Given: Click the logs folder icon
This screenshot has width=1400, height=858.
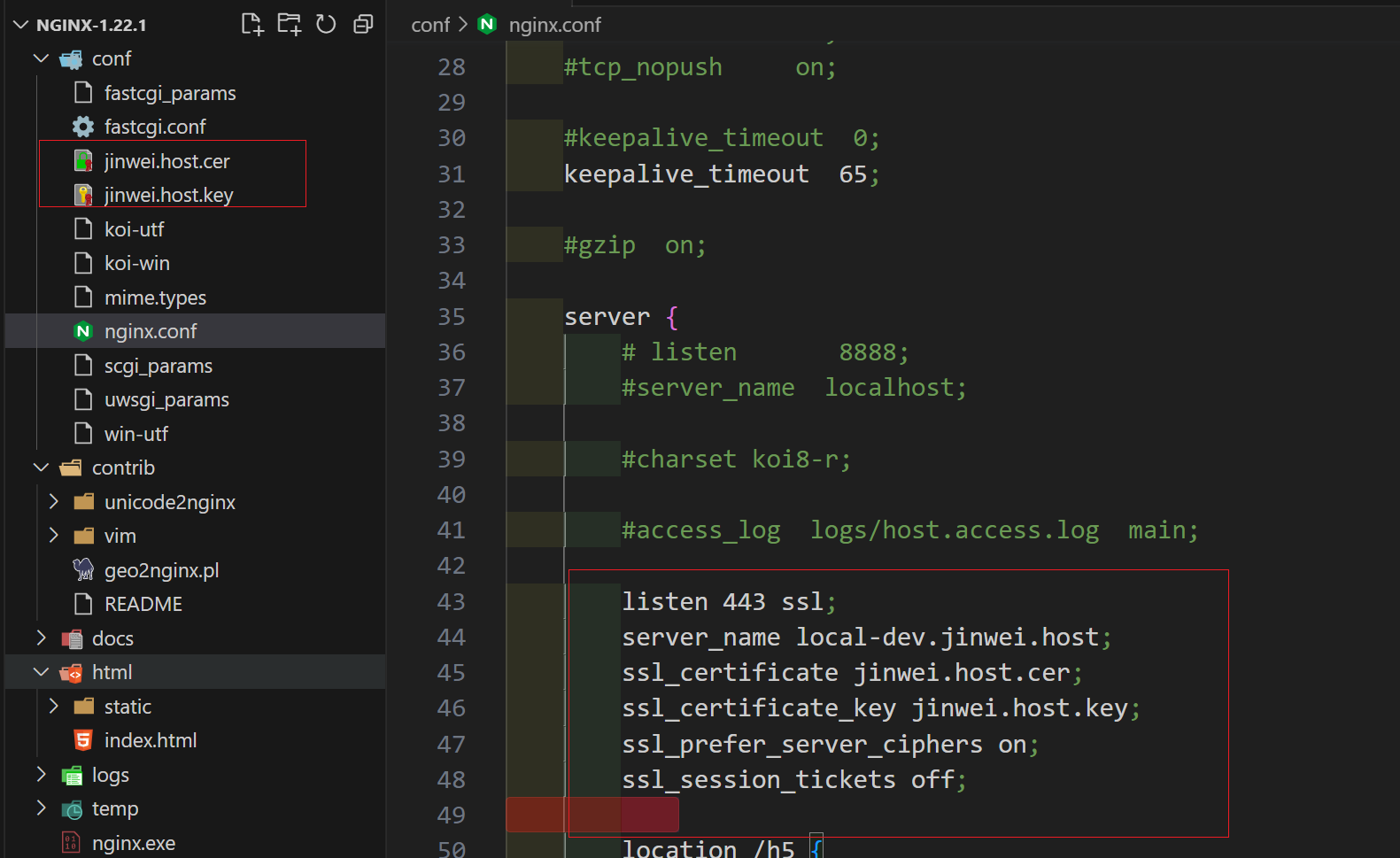Looking at the screenshot, I should click(x=71, y=776).
